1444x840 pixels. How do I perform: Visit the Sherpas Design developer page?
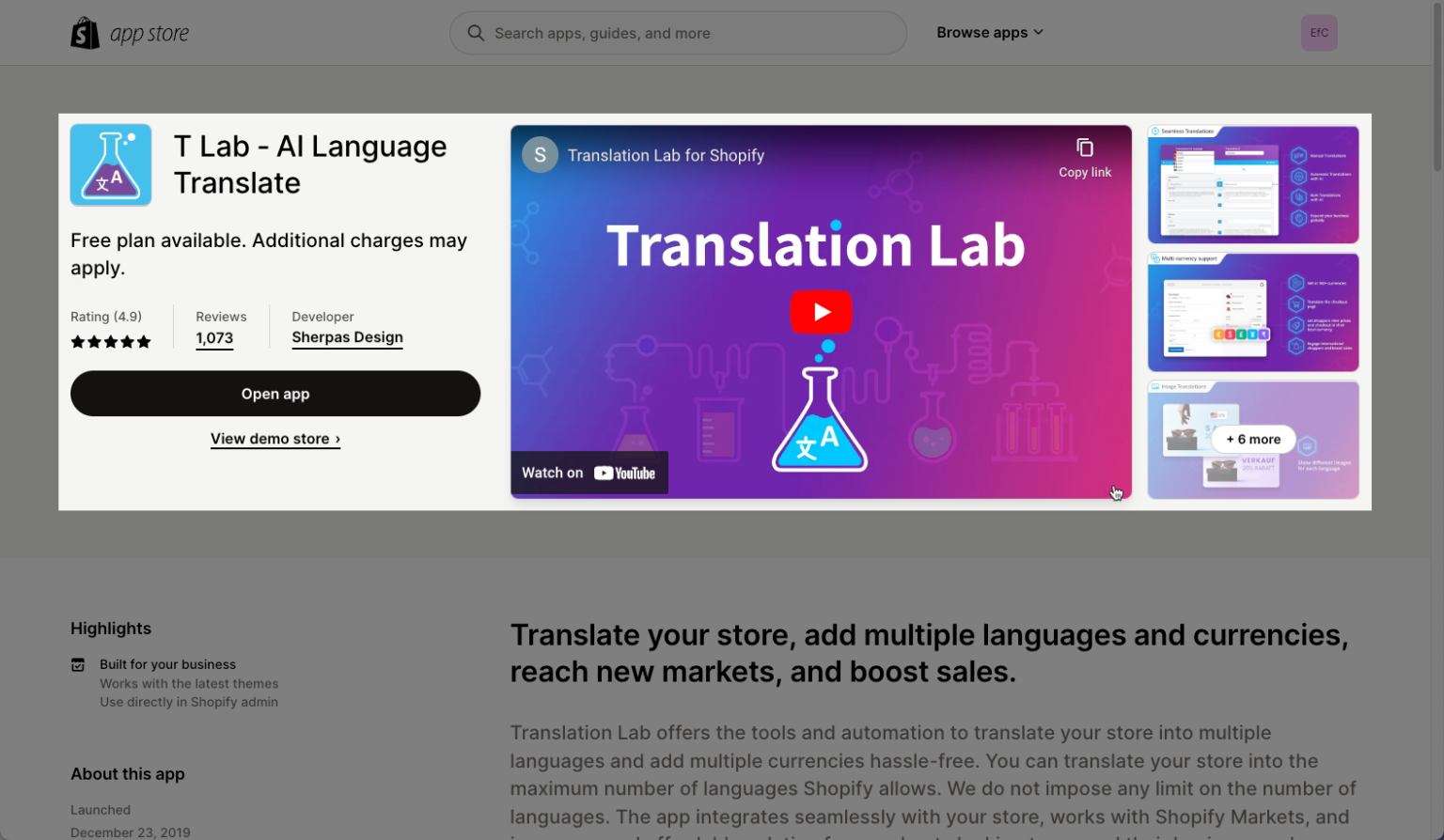pyautogui.click(x=347, y=337)
